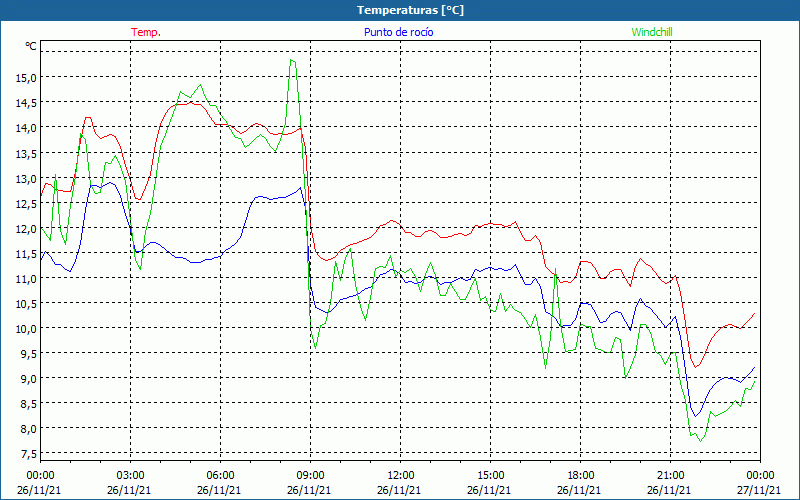
Task: Click the 8,5 y-axis value
Action: [x=28, y=404]
